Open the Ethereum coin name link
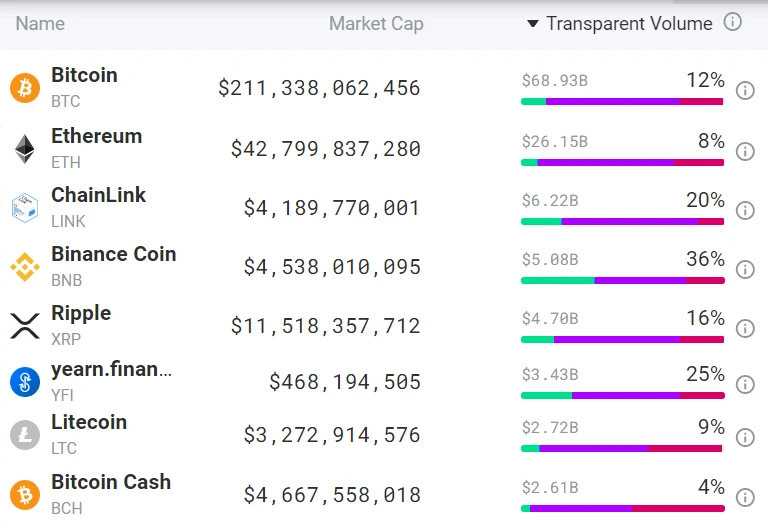Image resolution: width=768 pixels, height=532 pixels. coord(97,136)
